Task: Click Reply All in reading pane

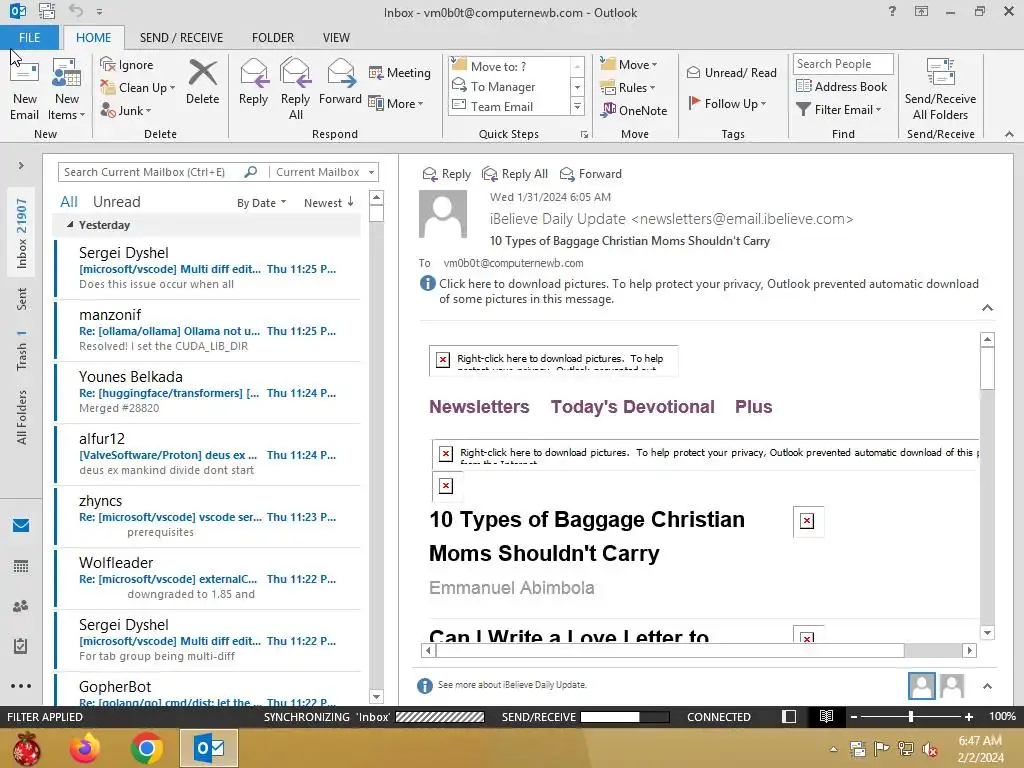Action: pos(515,174)
